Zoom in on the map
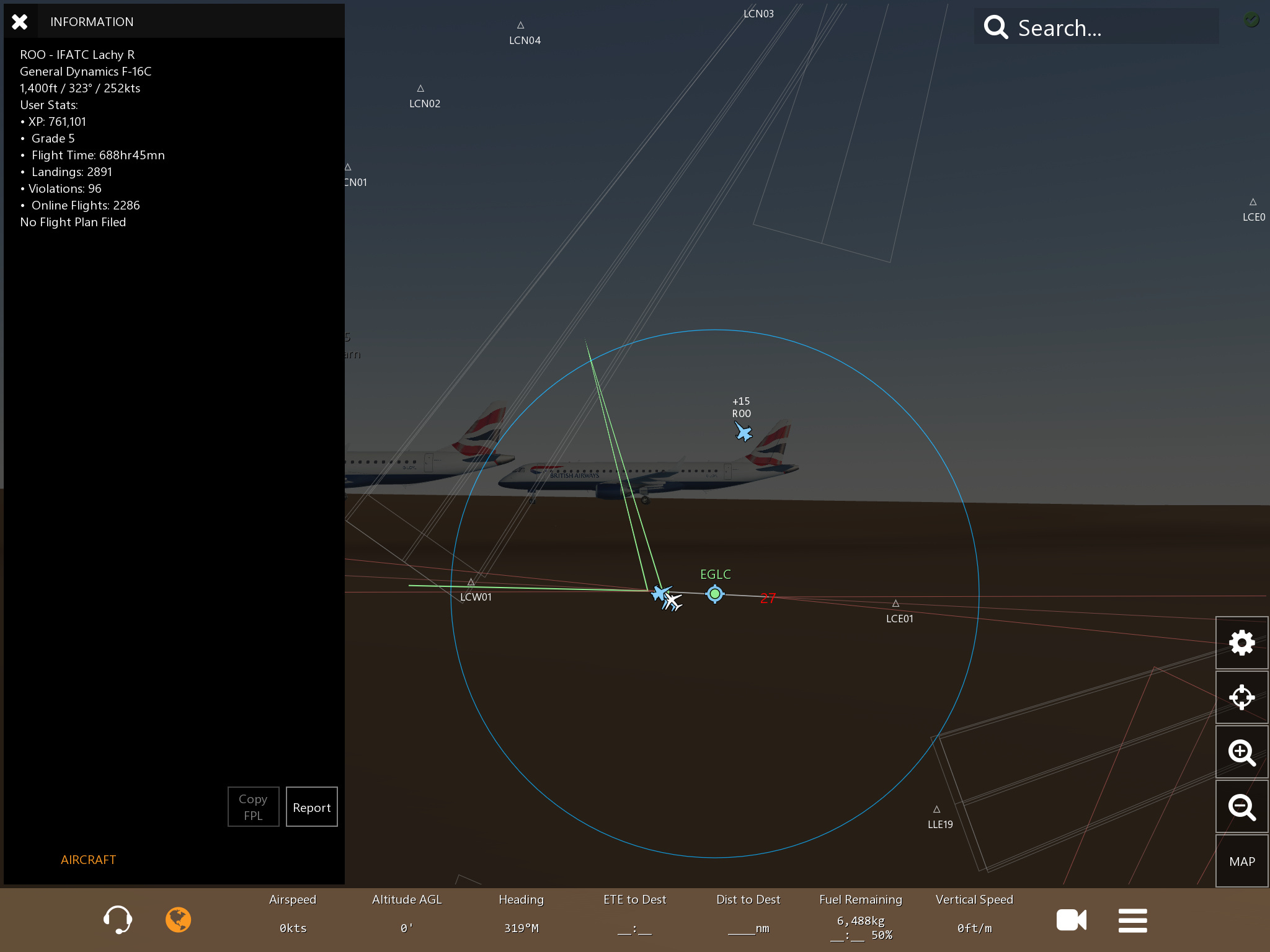This screenshot has height=952, width=1270. click(x=1241, y=752)
